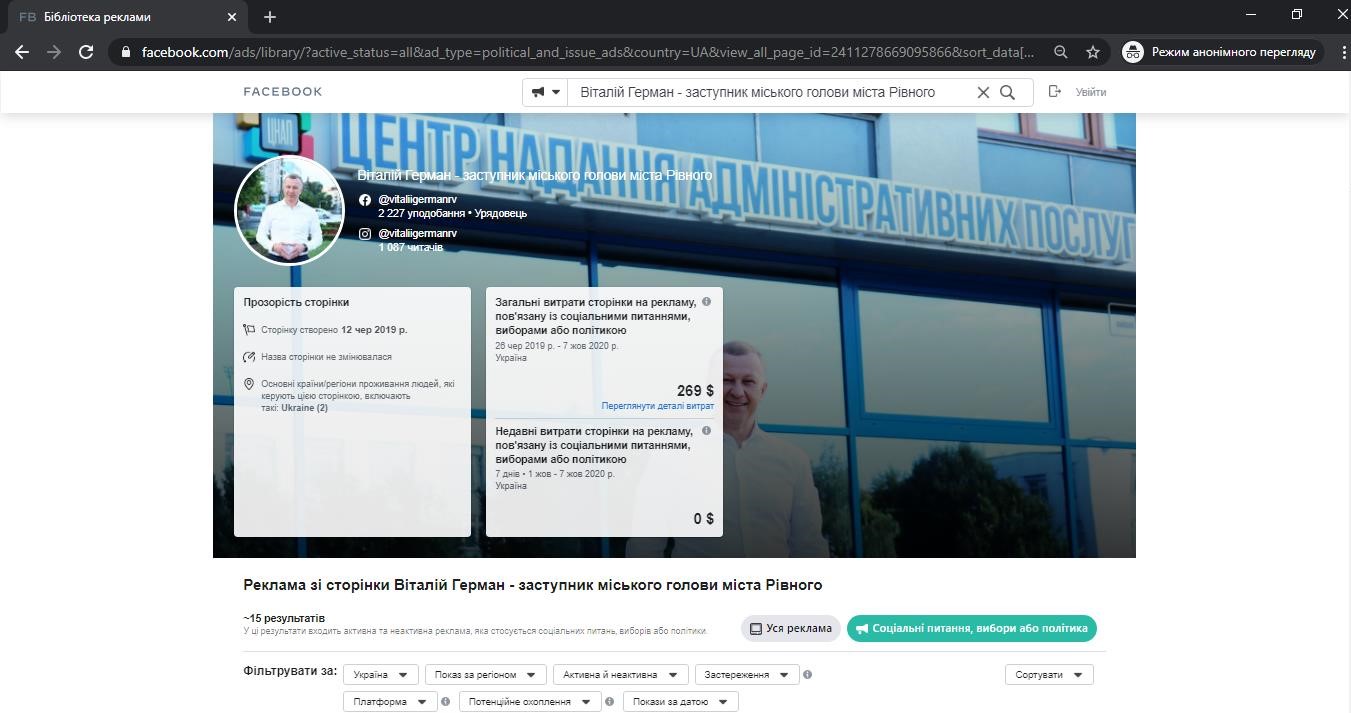
Task: Click the Ad Library search field
Action: (x=770, y=92)
